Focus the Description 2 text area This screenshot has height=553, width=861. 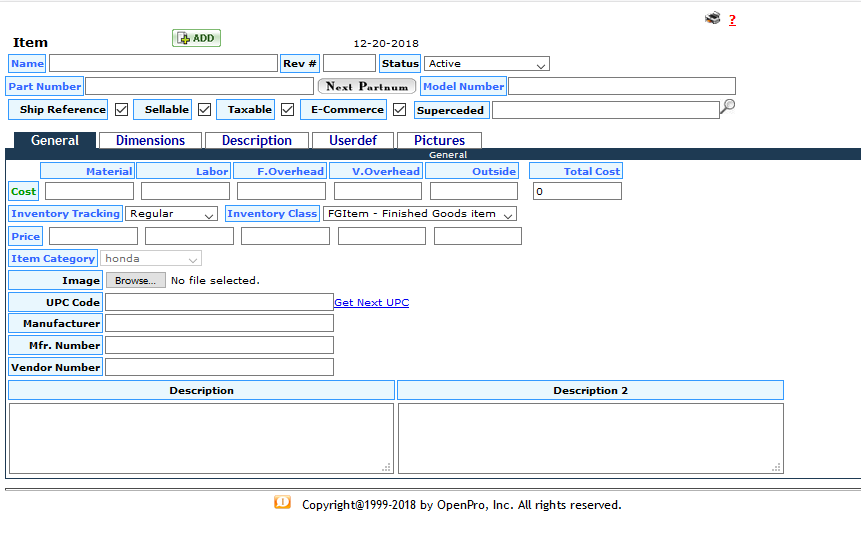[x=590, y=438]
